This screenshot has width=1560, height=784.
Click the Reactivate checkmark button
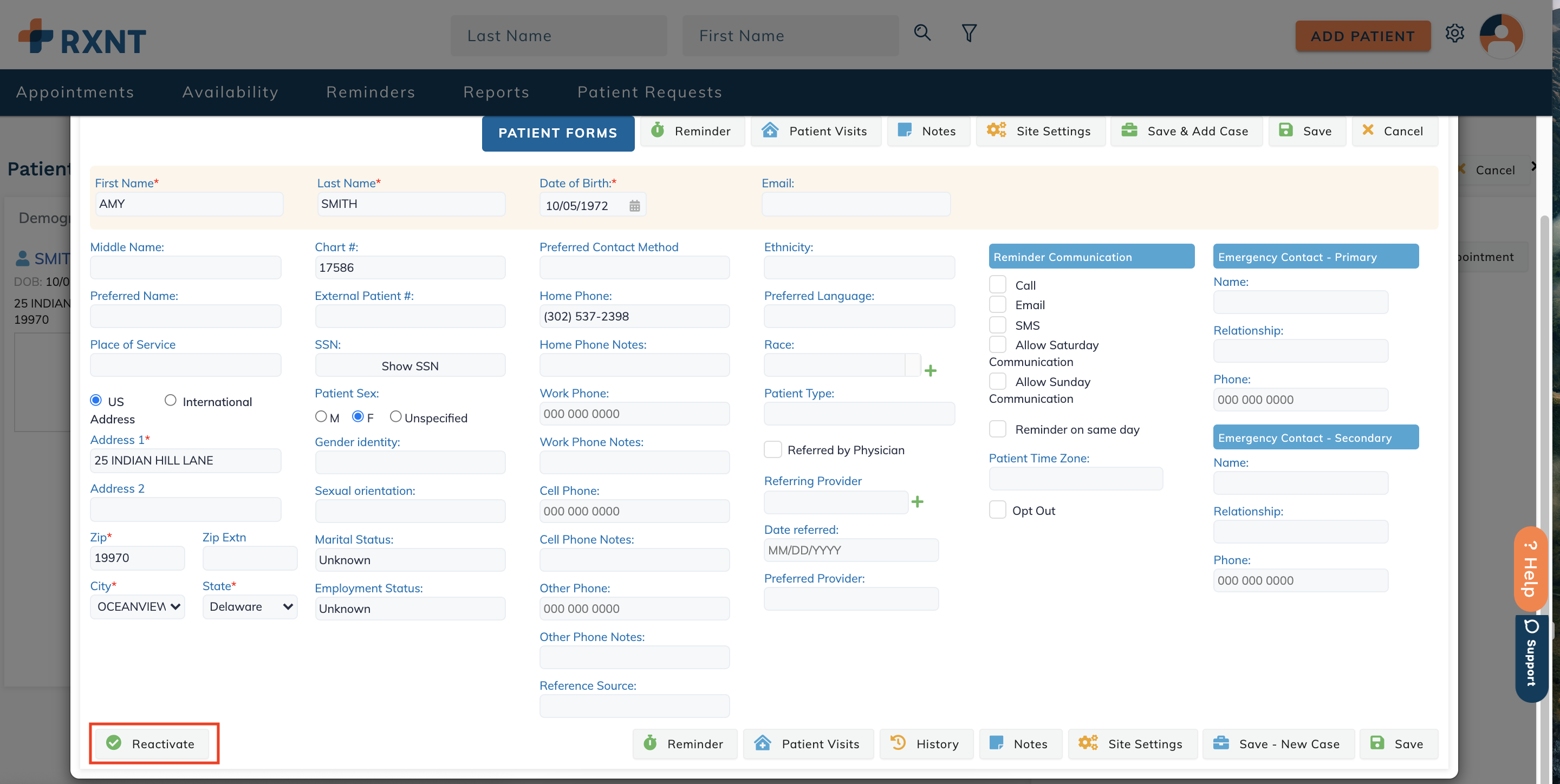coord(152,744)
